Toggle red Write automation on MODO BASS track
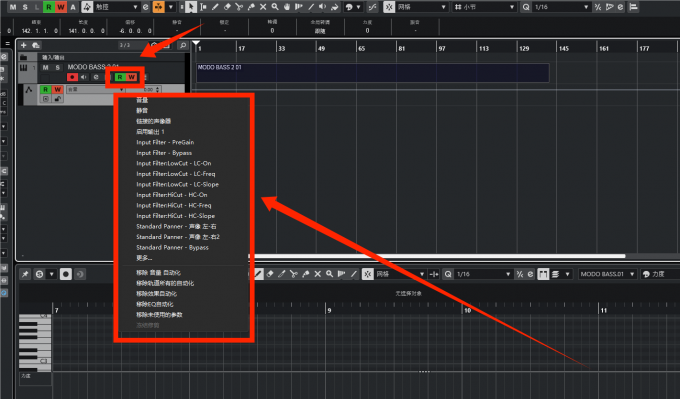 (x=131, y=77)
